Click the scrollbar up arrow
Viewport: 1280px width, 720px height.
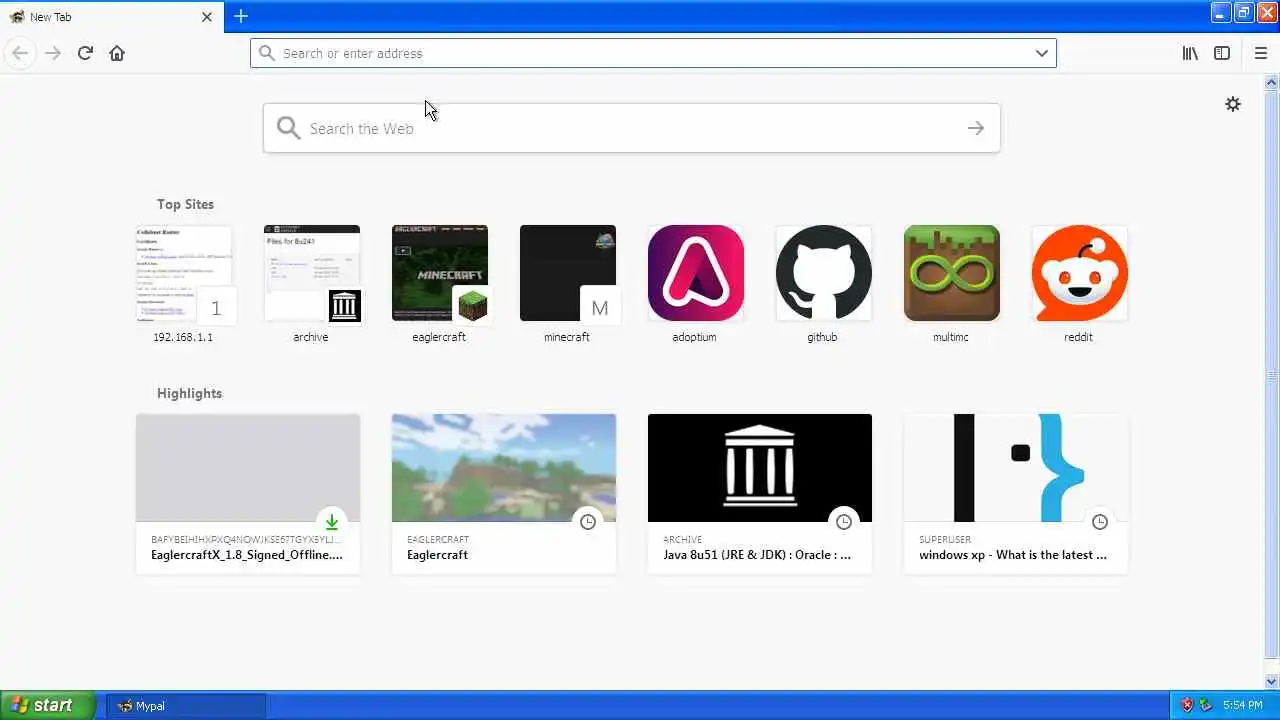[x=1272, y=83]
